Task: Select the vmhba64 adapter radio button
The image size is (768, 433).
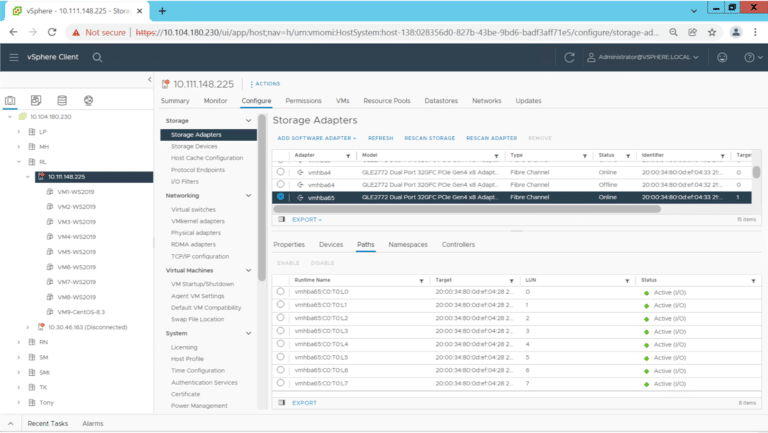Action: click(x=280, y=184)
